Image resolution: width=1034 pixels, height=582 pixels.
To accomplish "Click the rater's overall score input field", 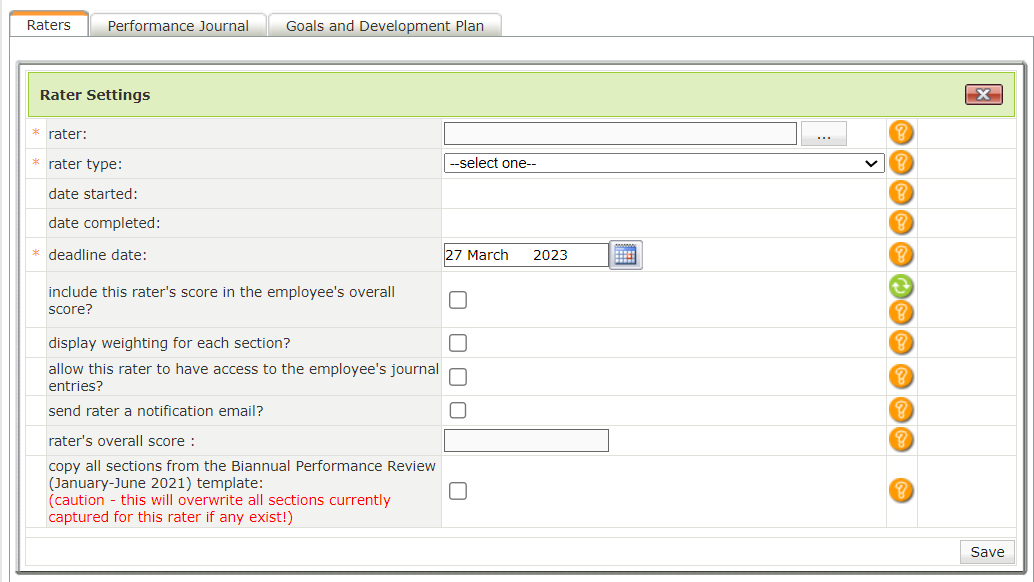I will coord(526,440).
